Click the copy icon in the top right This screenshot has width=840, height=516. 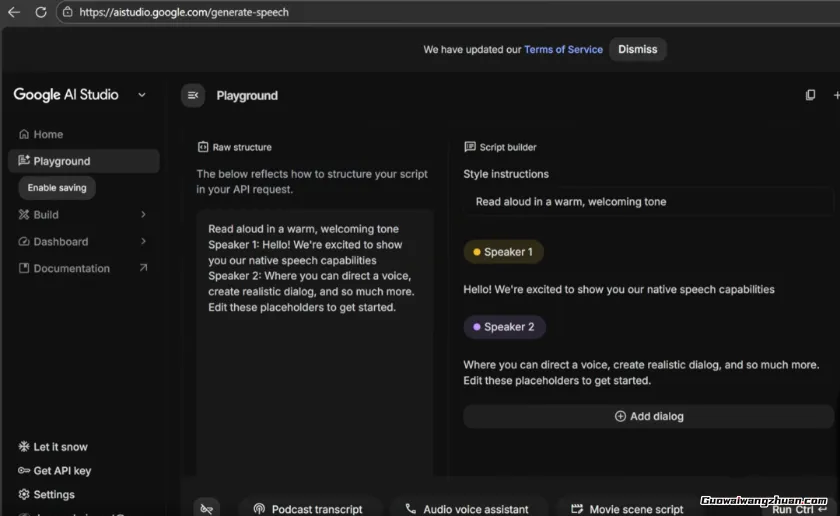coord(810,95)
